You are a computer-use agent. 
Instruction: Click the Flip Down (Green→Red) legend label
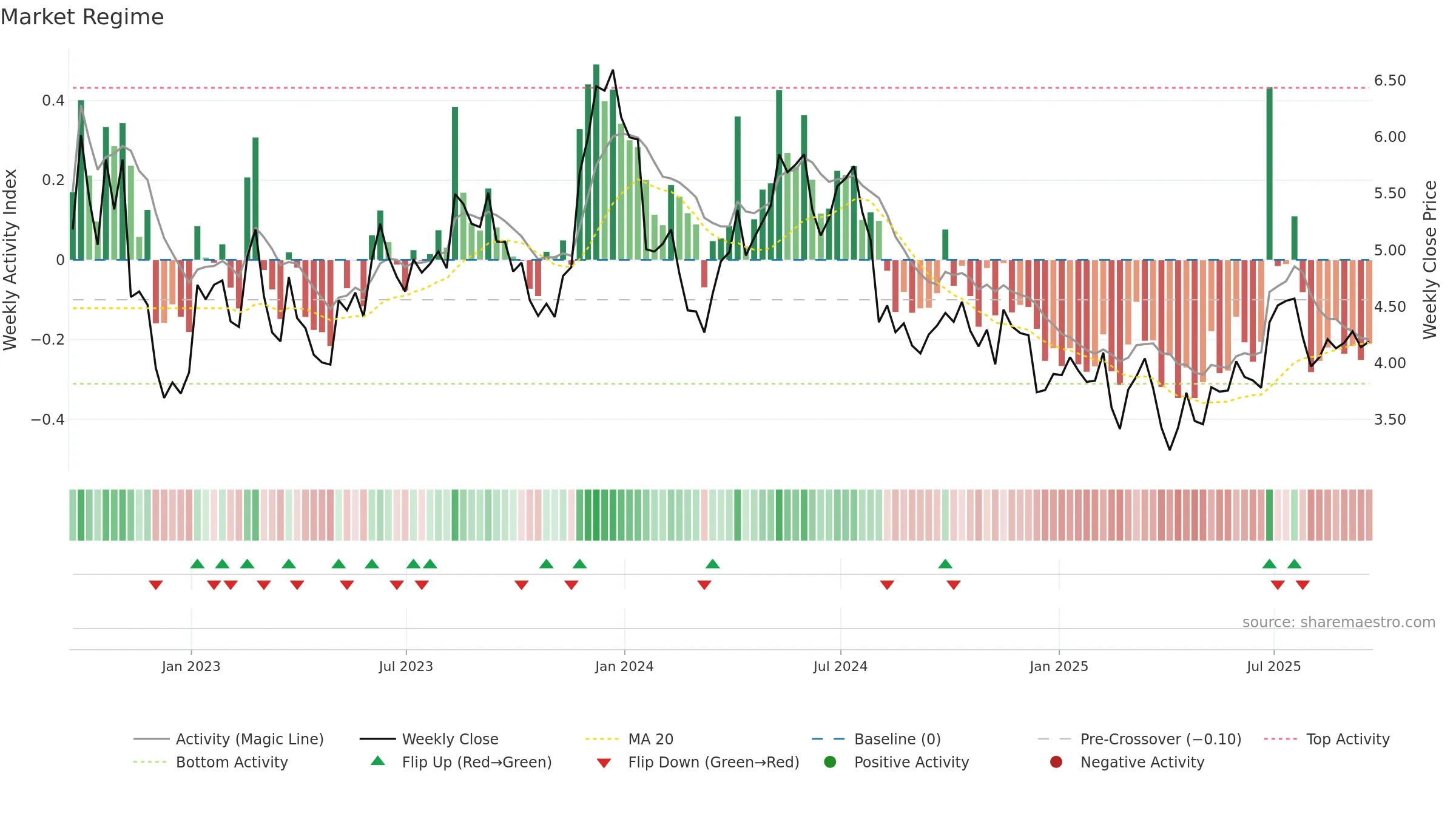[x=713, y=762]
